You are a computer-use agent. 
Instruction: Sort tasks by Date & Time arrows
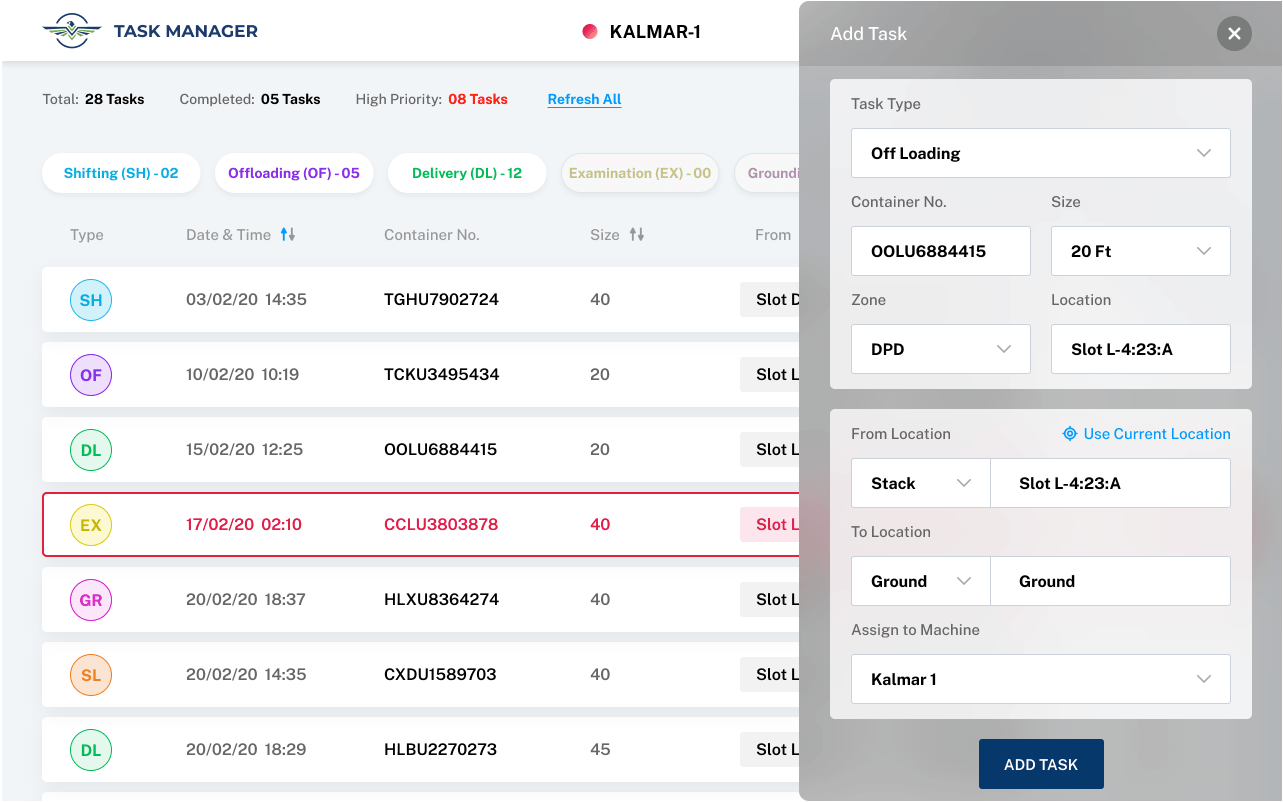pyautogui.click(x=288, y=235)
